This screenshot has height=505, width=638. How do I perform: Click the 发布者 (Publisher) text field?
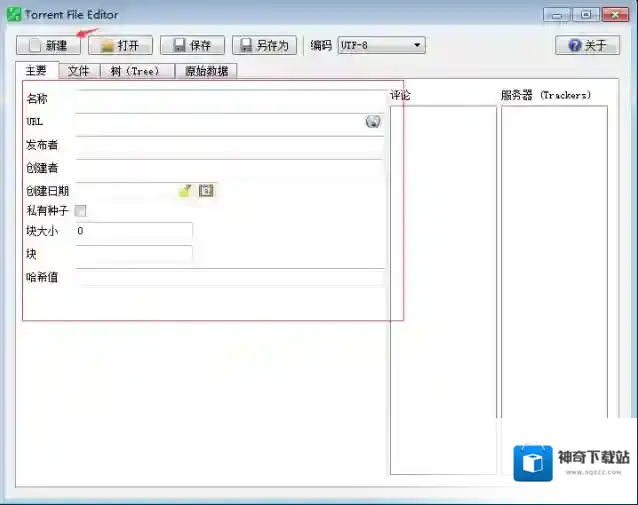pyautogui.click(x=228, y=145)
